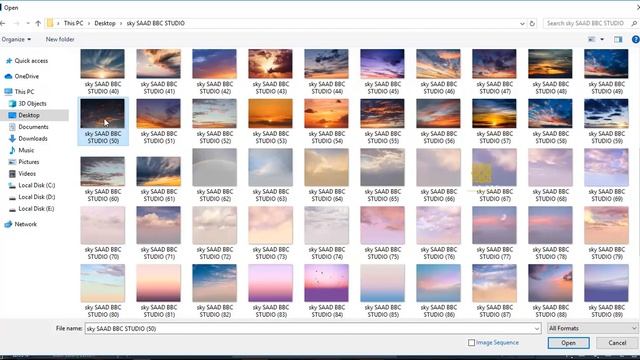
Task: Select thumbnail sky SAAD BBC STUDIO (84)
Action: tap(326, 283)
